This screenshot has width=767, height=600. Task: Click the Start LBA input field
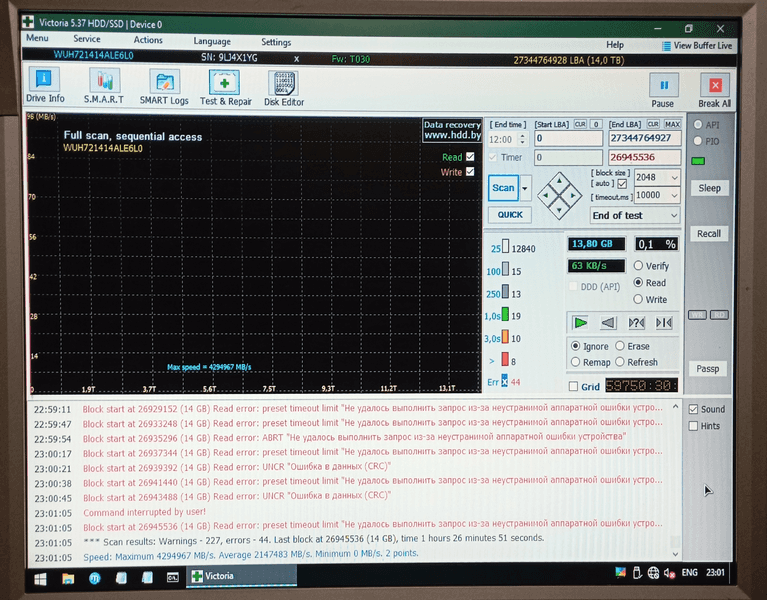[x=567, y=139]
